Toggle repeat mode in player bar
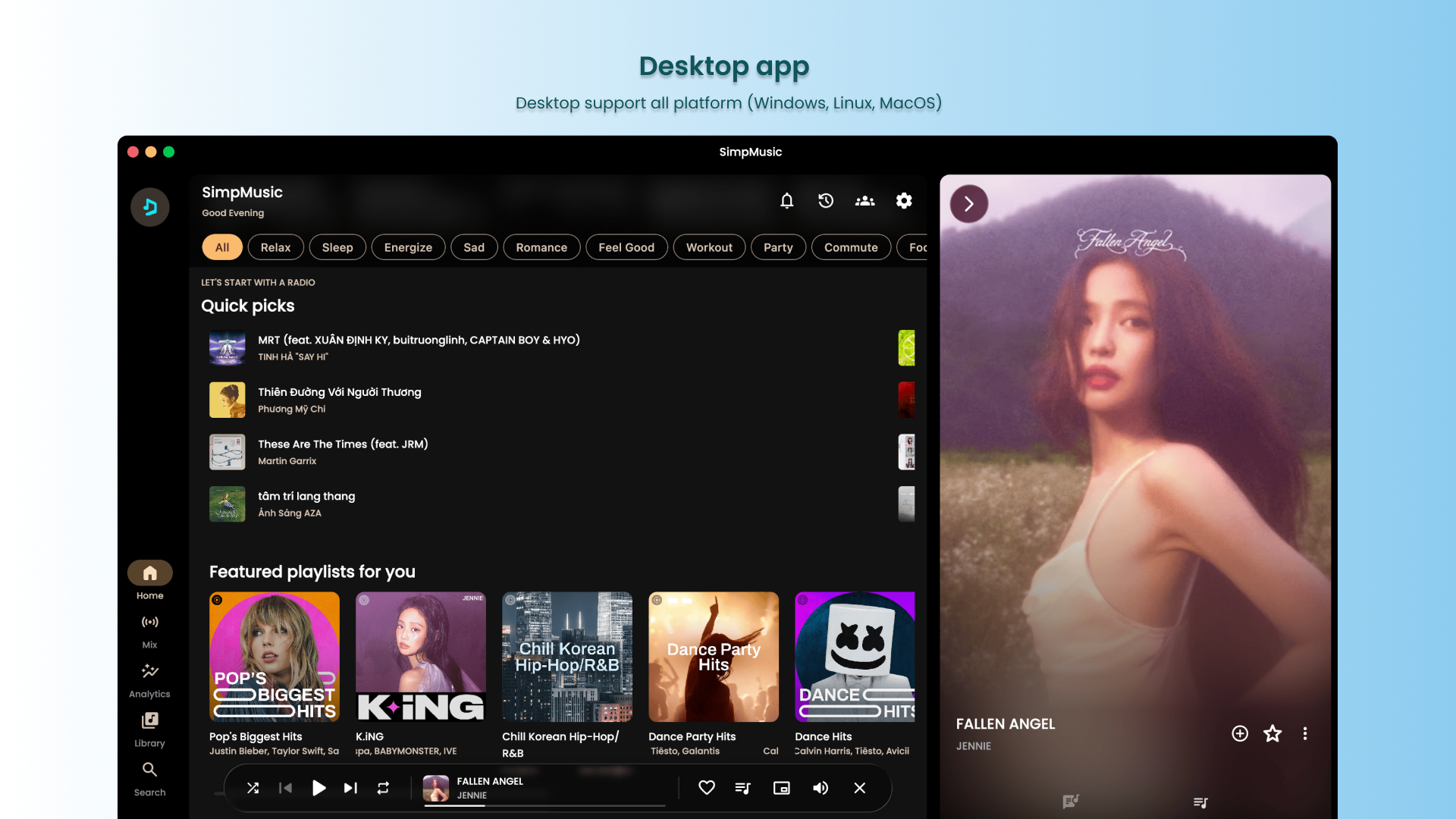The image size is (1456, 819). pos(383,788)
